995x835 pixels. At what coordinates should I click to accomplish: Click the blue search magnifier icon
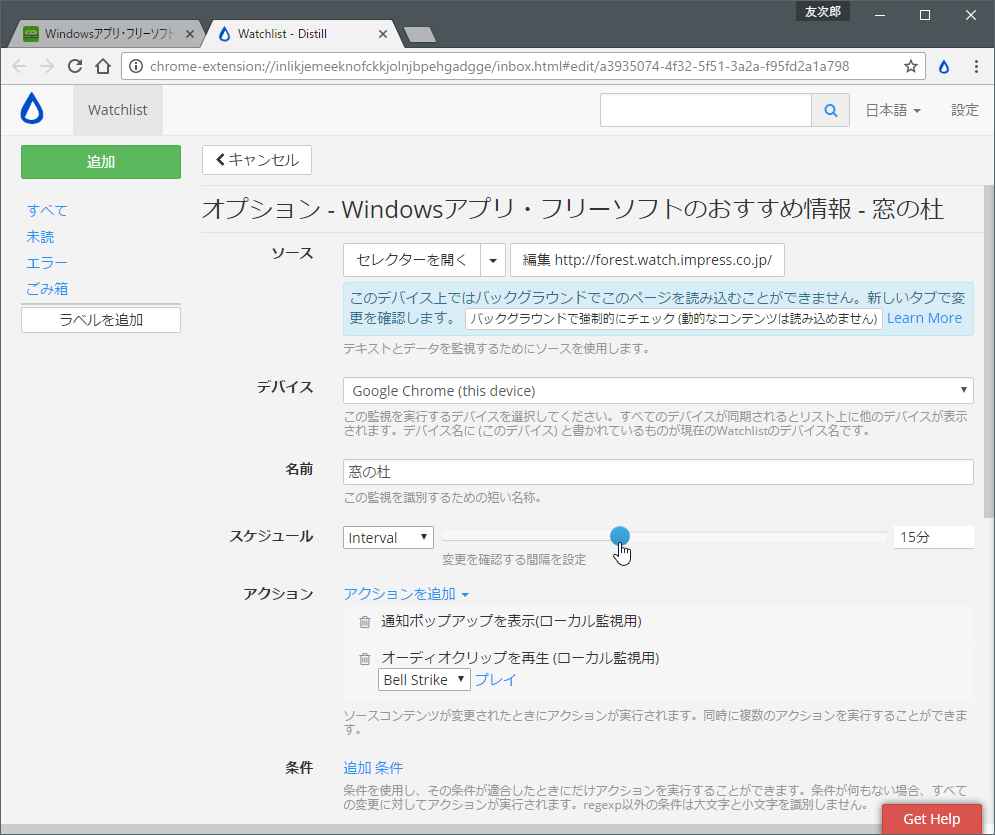(831, 110)
